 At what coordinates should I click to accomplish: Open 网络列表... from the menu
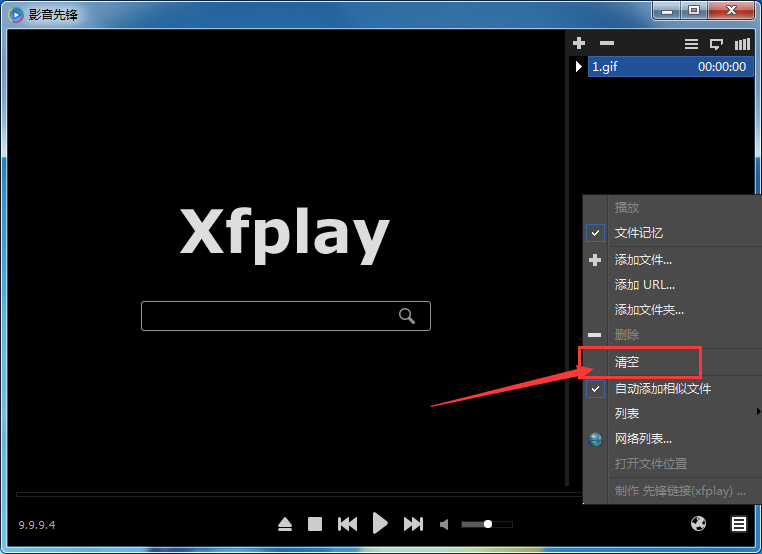pyautogui.click(x=643, y=439)
